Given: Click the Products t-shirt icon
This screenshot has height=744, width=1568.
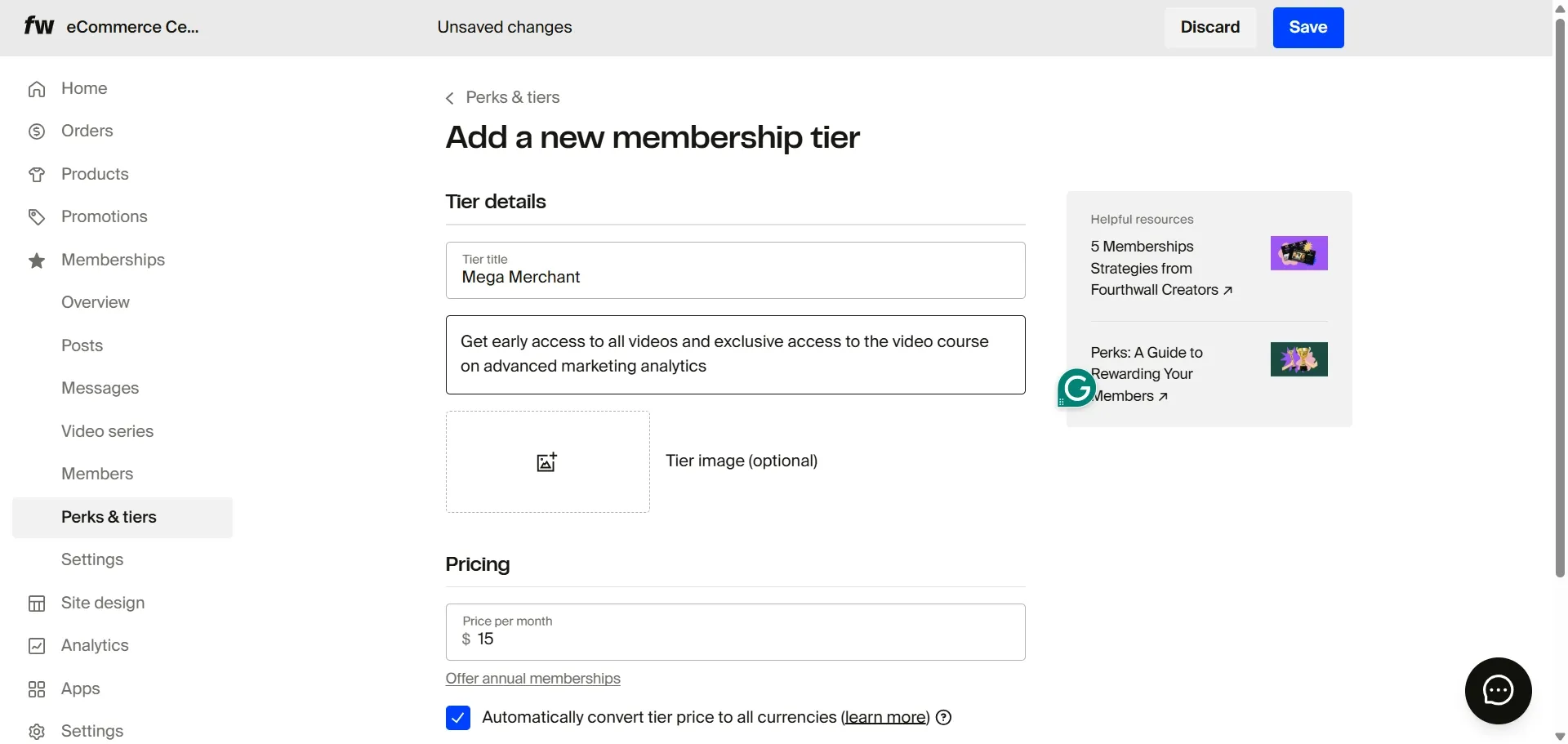Looking at the screenshot, I should click(x=37, y=175).
